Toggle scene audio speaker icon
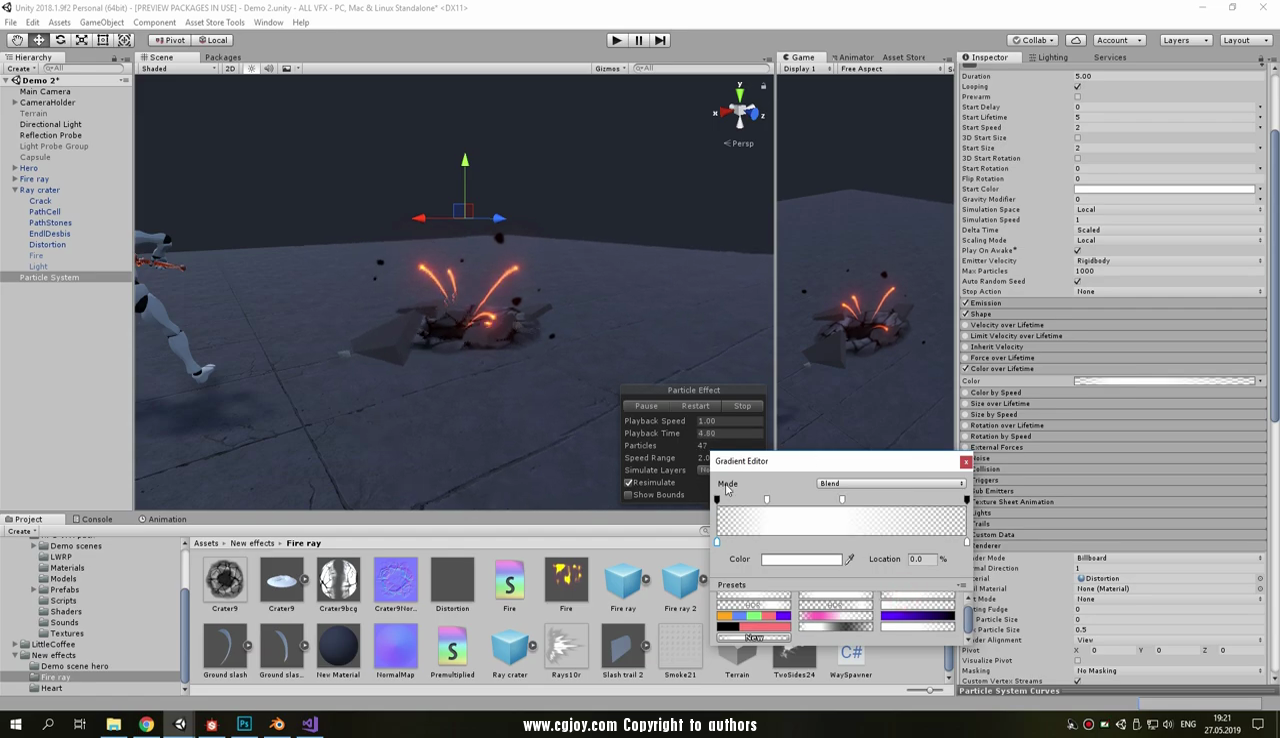Image resolution: width=1280 pixels, height=738 pixels. 268,69
